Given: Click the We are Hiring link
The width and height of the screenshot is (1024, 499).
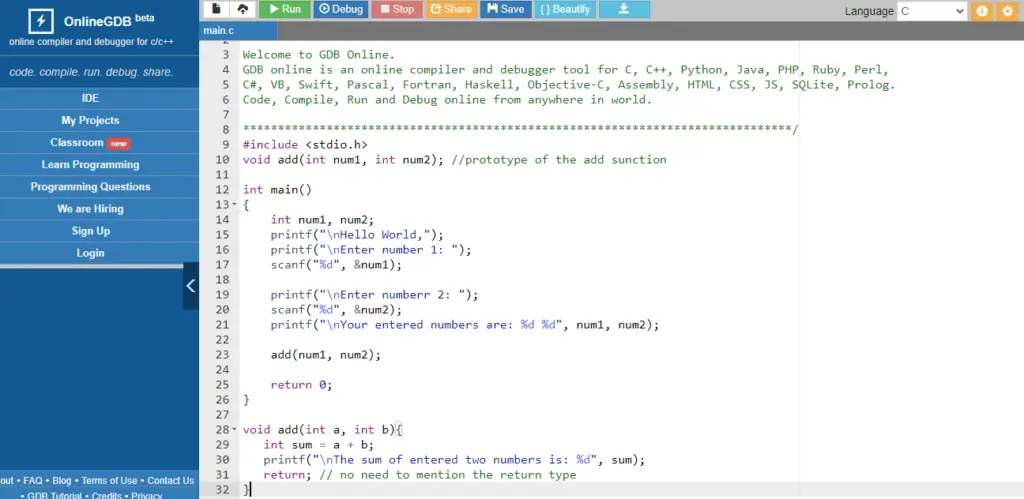Looking at the screenshot, I should tap(91, 209).
